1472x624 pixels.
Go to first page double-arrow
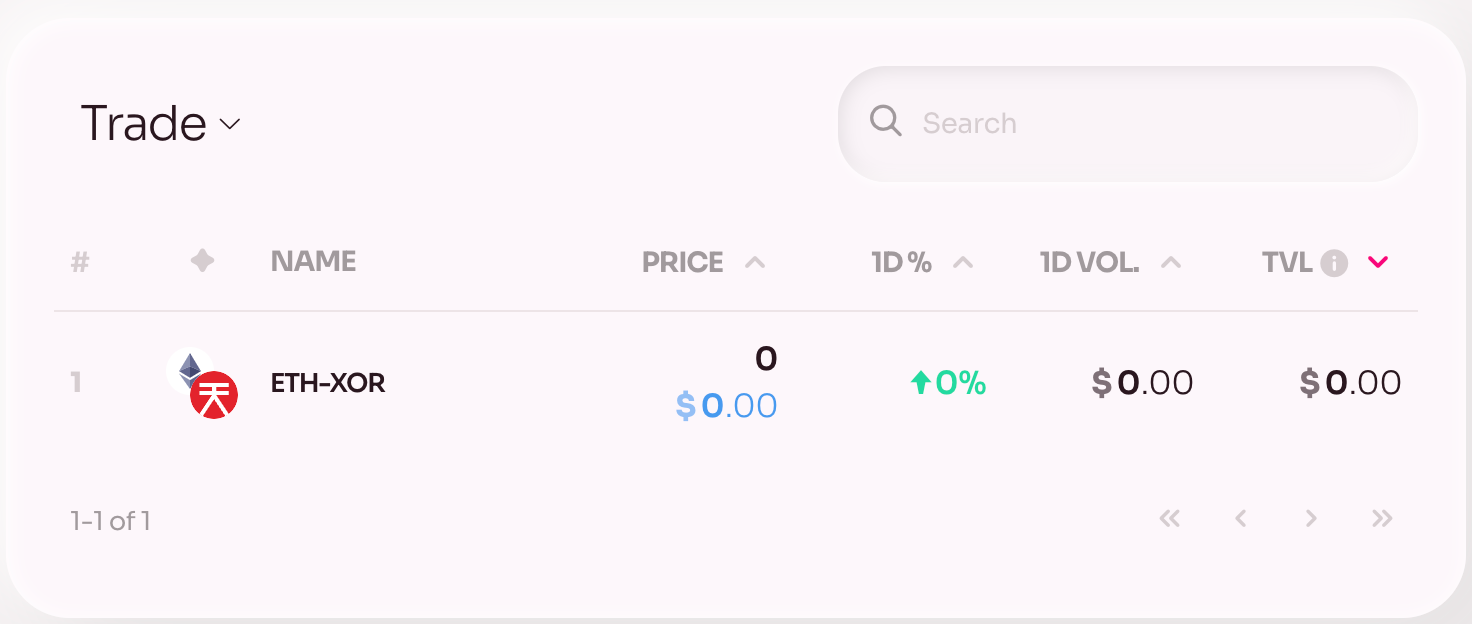pyautogui.click(x=1169, y=518)
